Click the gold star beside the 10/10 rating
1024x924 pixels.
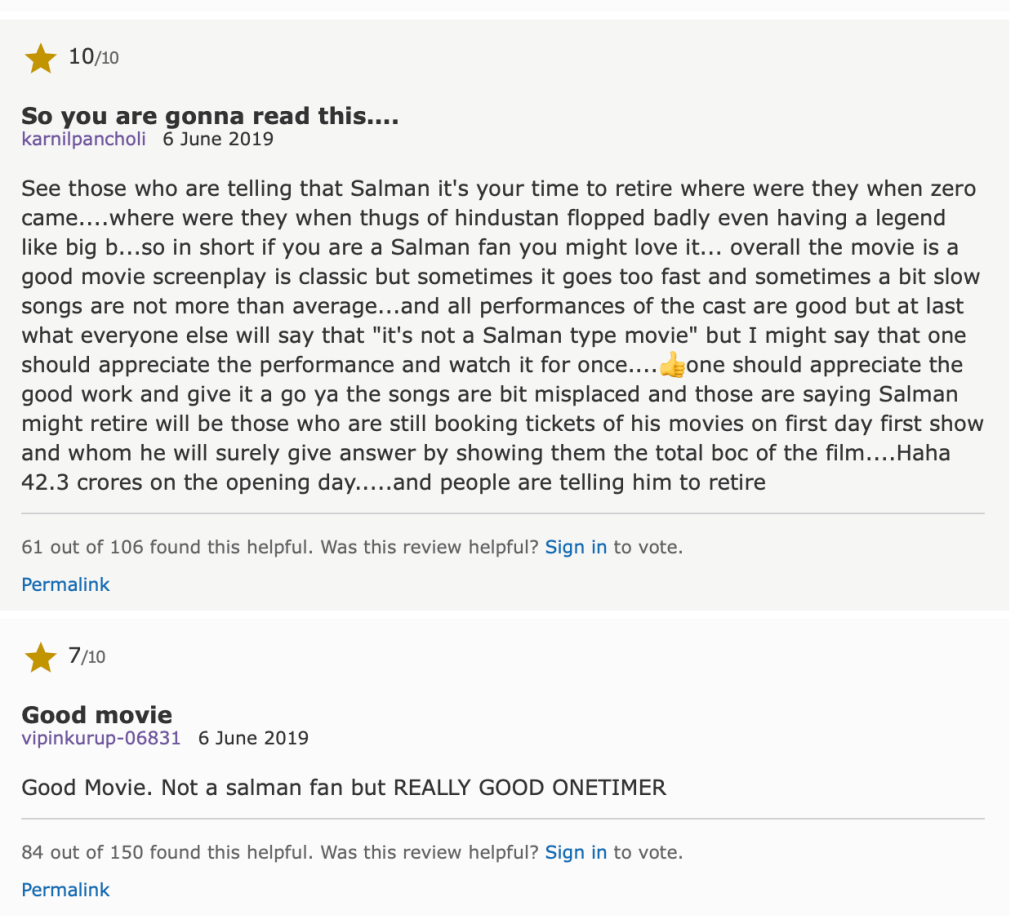coord(40,59)
